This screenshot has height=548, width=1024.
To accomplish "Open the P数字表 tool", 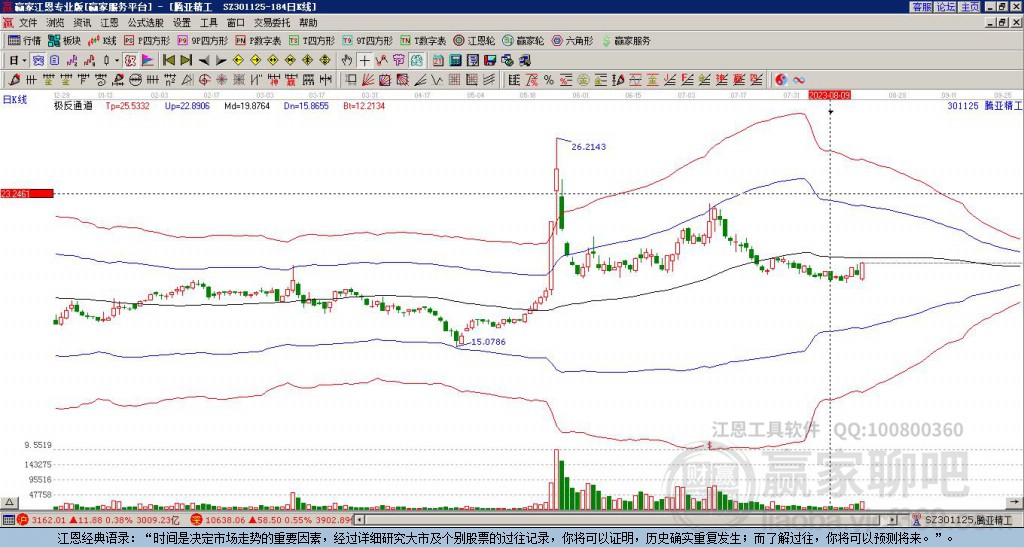I will (x=258, y=40).
